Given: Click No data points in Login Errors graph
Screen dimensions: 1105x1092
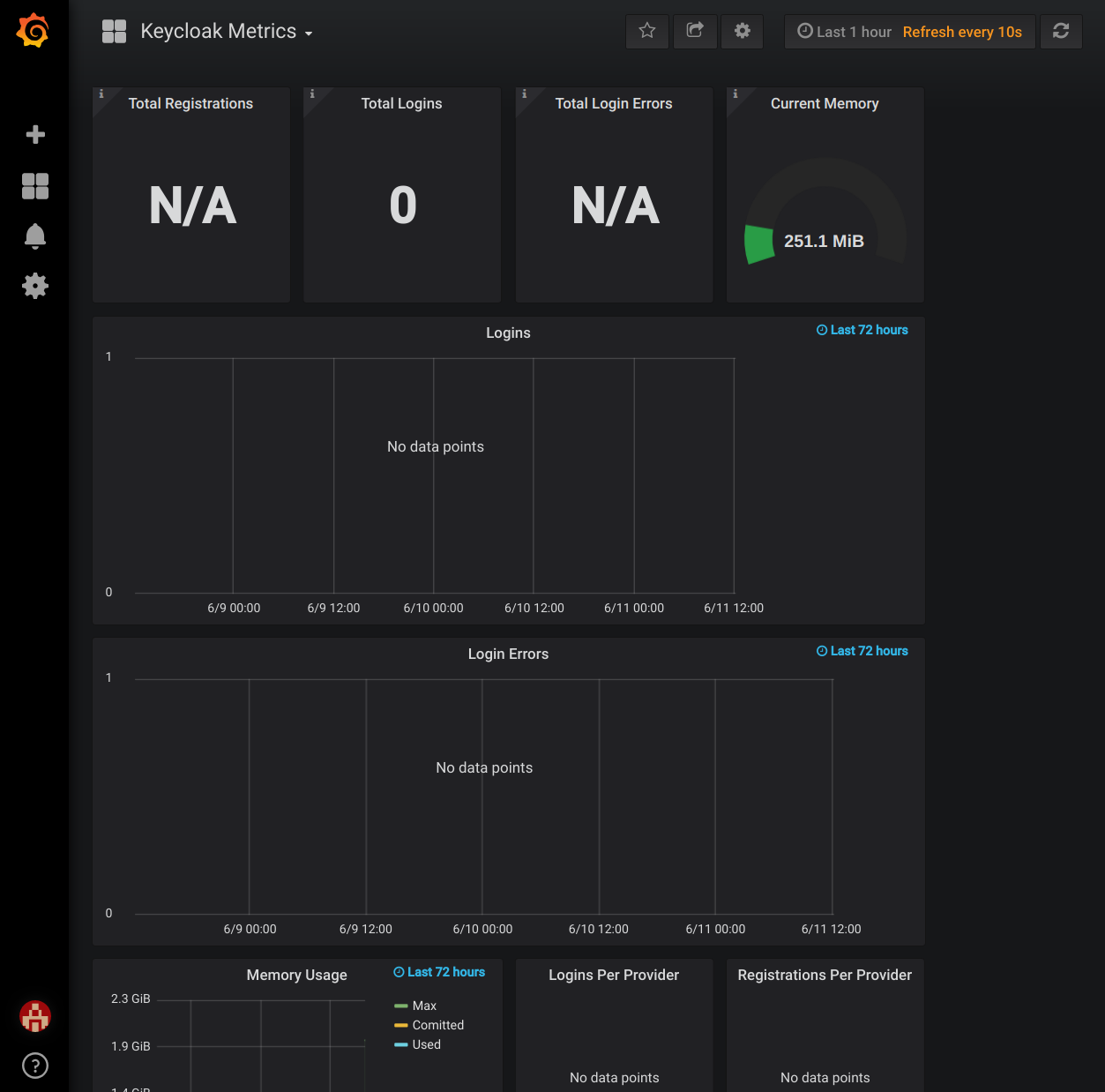Looking at the screenshot, I should (x=484, y=767).
